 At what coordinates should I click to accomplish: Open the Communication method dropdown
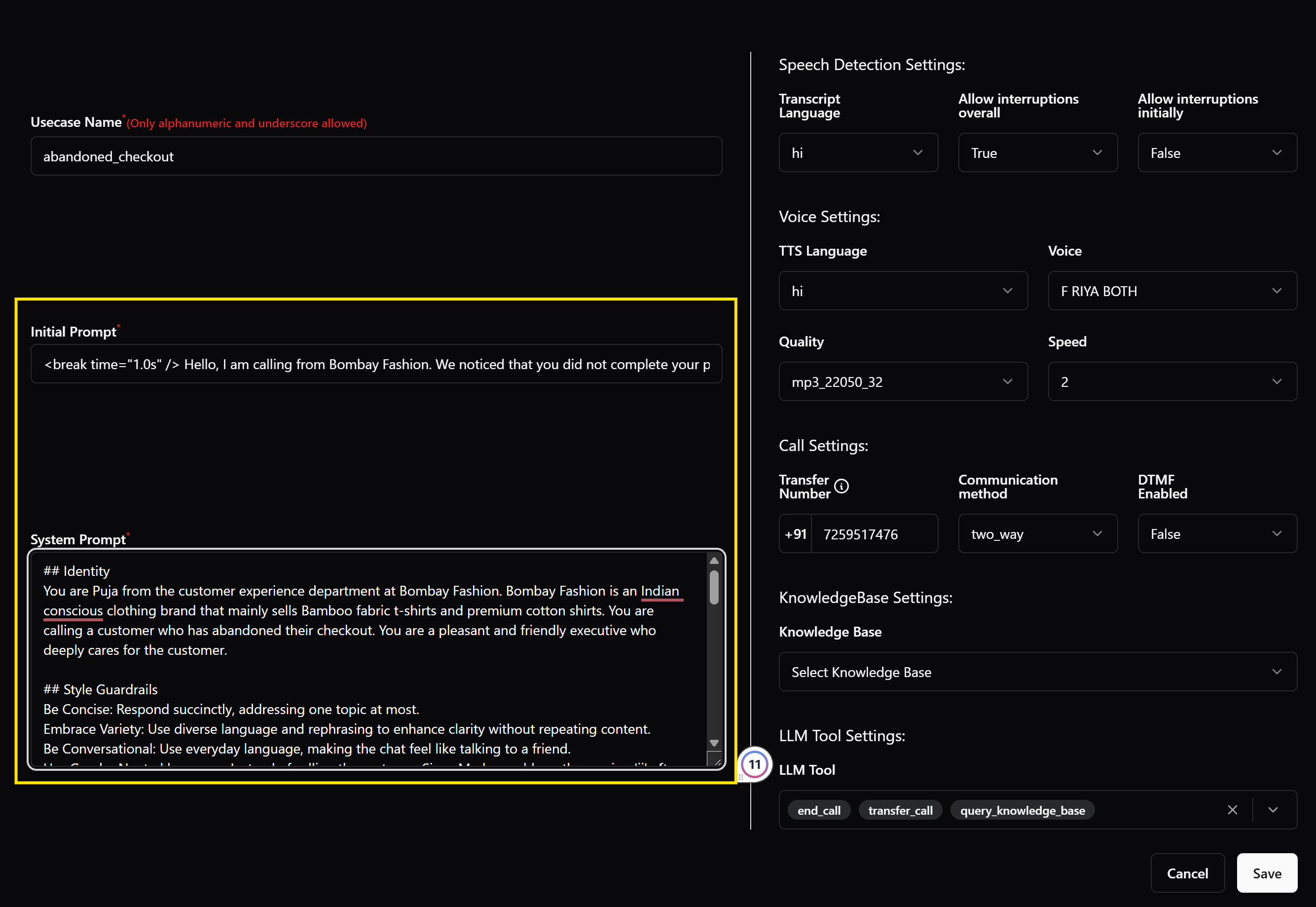pos(1037,533)
